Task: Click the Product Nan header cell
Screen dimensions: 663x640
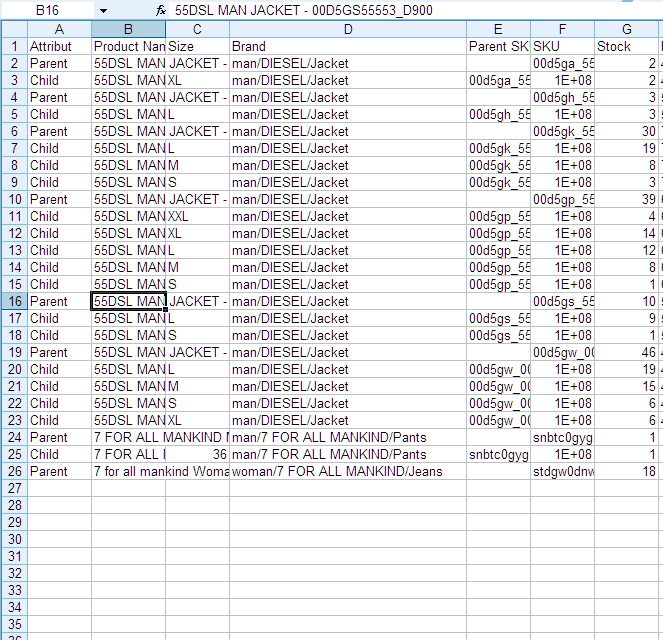Action: point(129,46)
